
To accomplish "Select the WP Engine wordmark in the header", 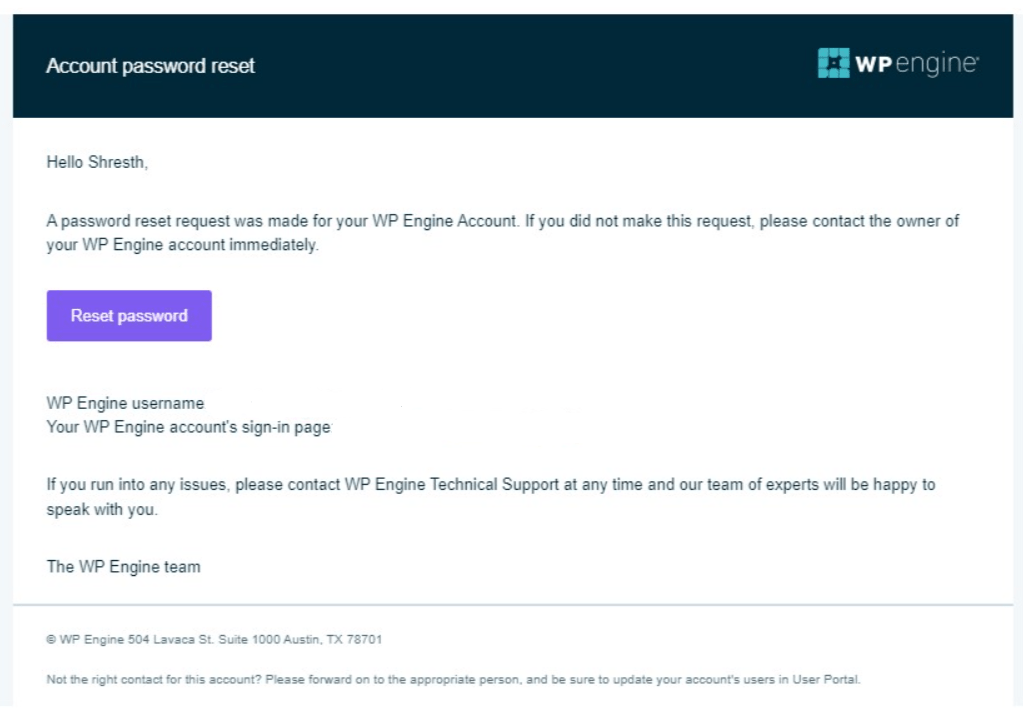I will [915, 63].
